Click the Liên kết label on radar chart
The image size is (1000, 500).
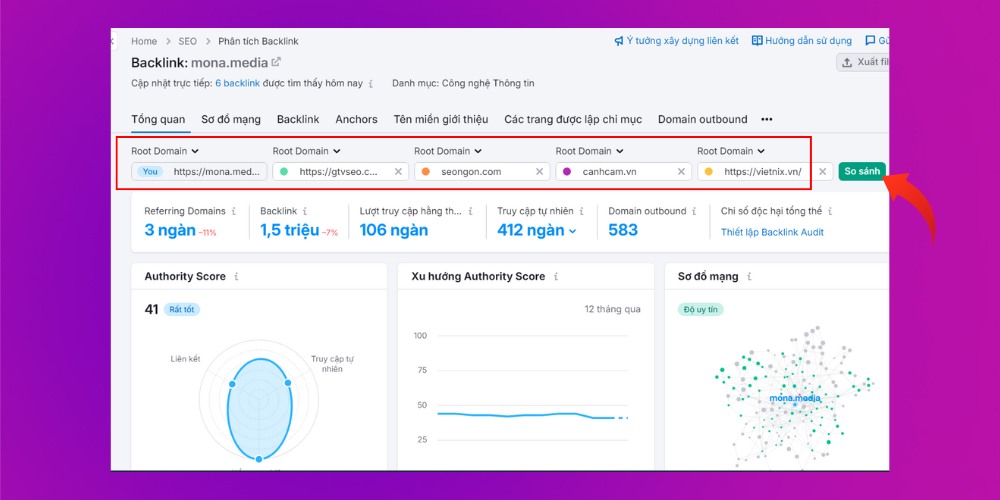(186, 359)
